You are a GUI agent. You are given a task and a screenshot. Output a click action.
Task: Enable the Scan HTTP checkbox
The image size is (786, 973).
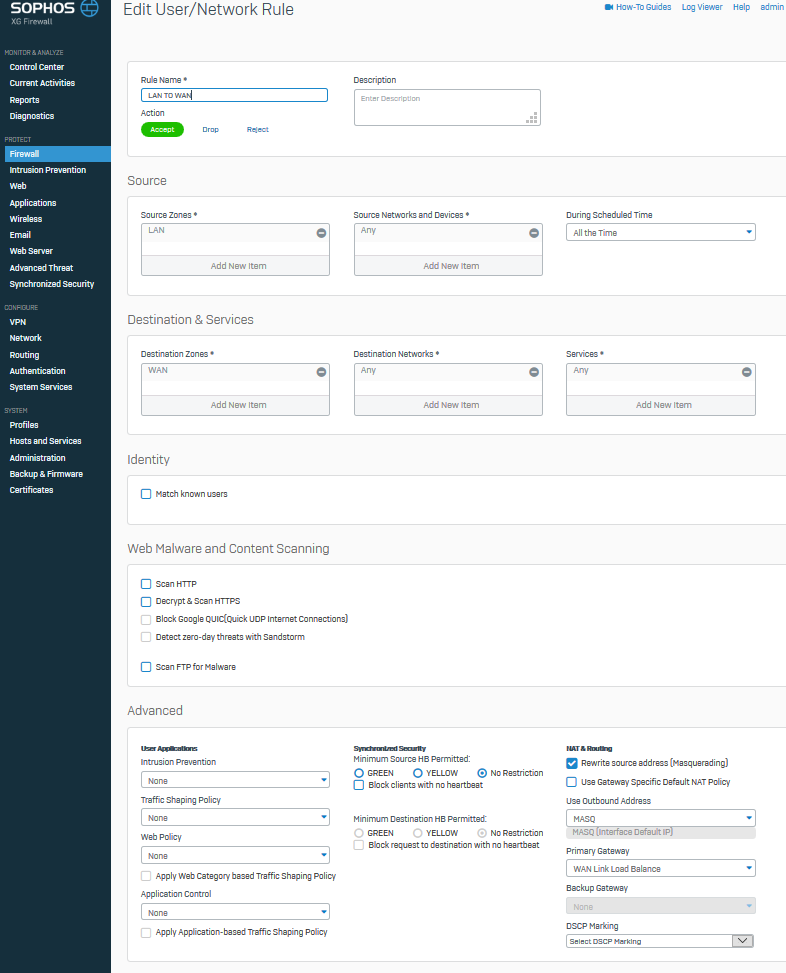tap(146, 584)
